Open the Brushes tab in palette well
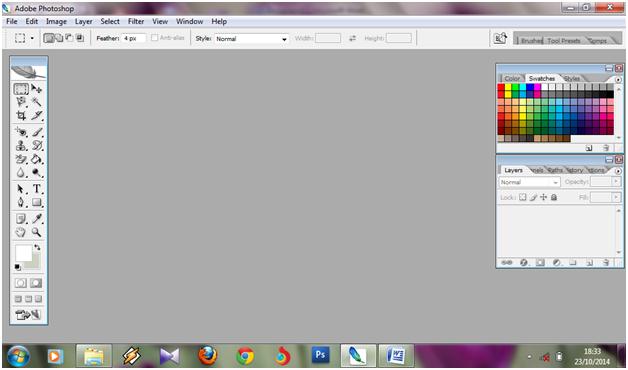Screen dimensions: 628x370 pos(531,41)
